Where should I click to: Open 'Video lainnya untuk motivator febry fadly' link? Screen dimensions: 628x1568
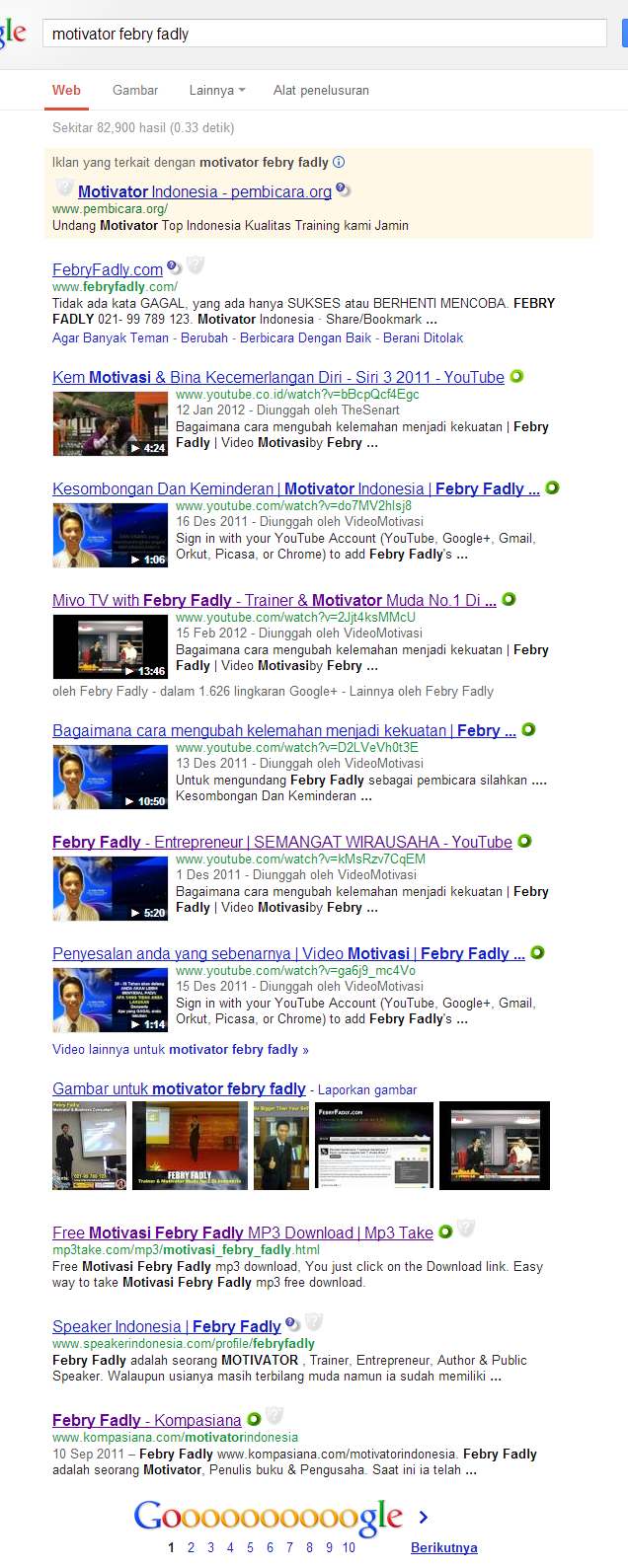coord(181,1049)
